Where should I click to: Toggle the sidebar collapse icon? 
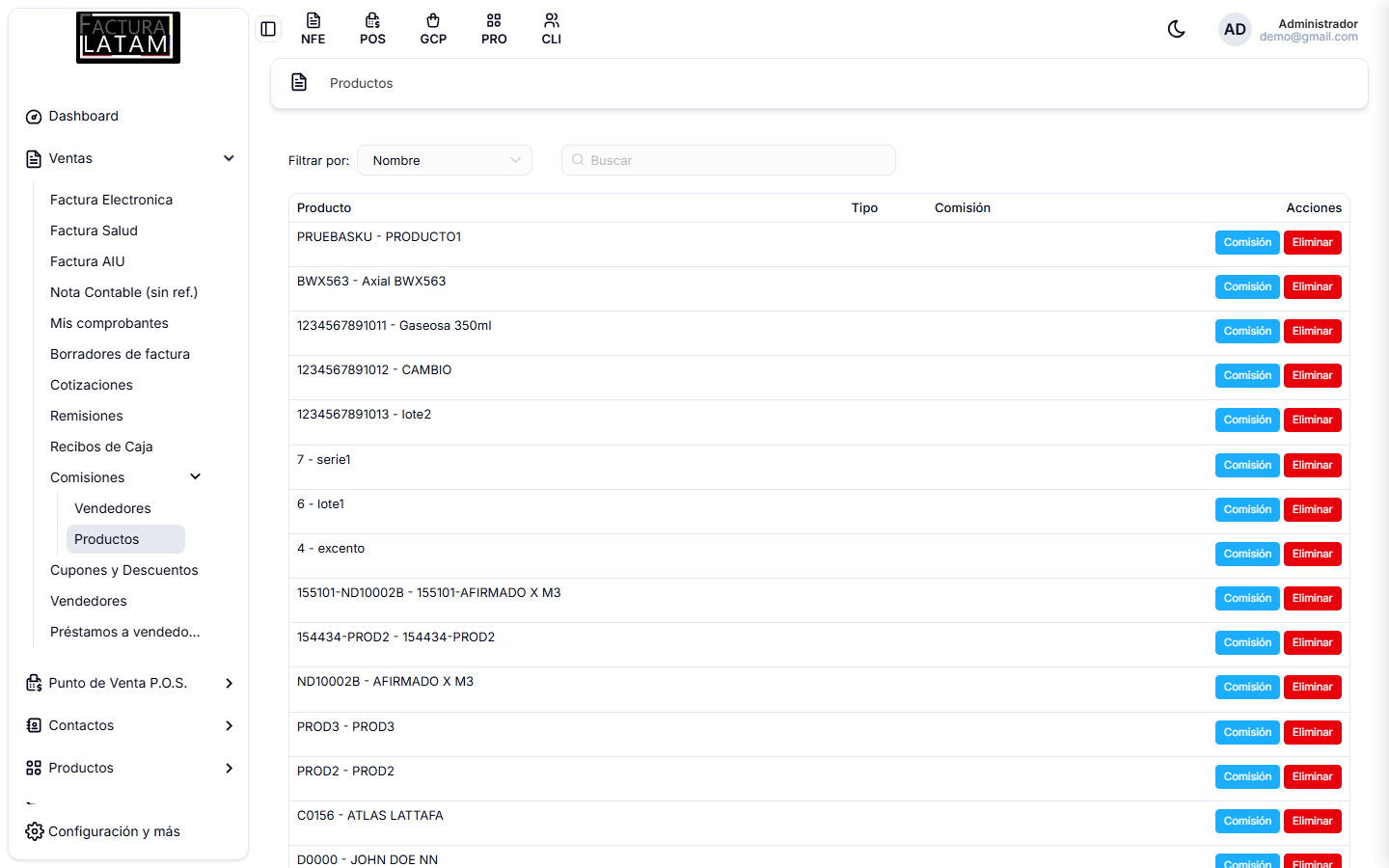[268, 29]
